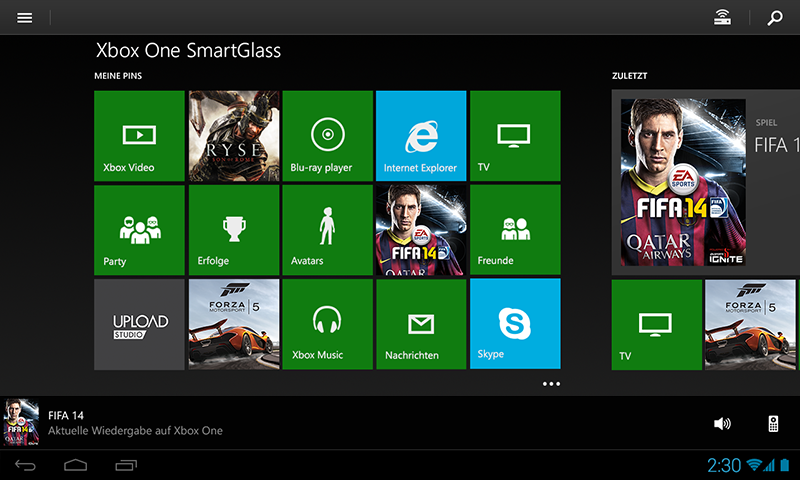Launch Forza Motorsport 5 tile in Meine Pins
Image resolution: width=800 pixels, height=480 pixels.
[234, 324]
